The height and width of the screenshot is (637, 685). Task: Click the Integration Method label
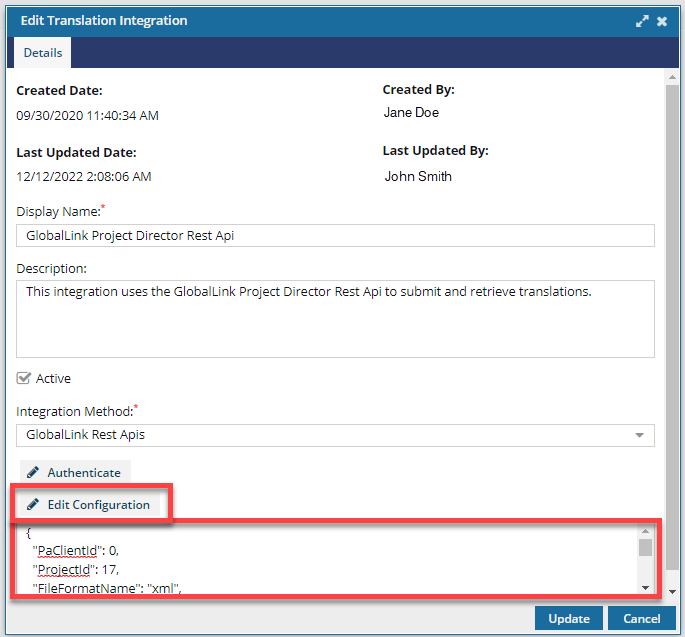point(77,411)
